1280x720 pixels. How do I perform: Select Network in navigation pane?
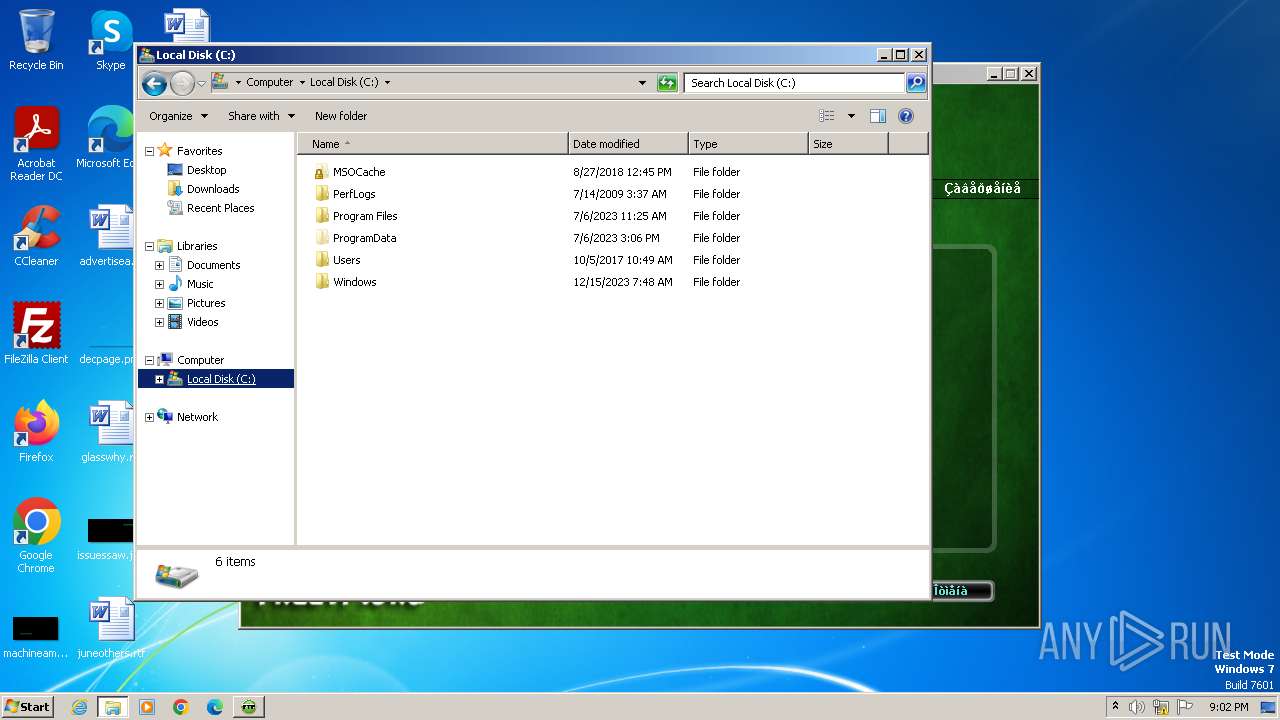197,417
